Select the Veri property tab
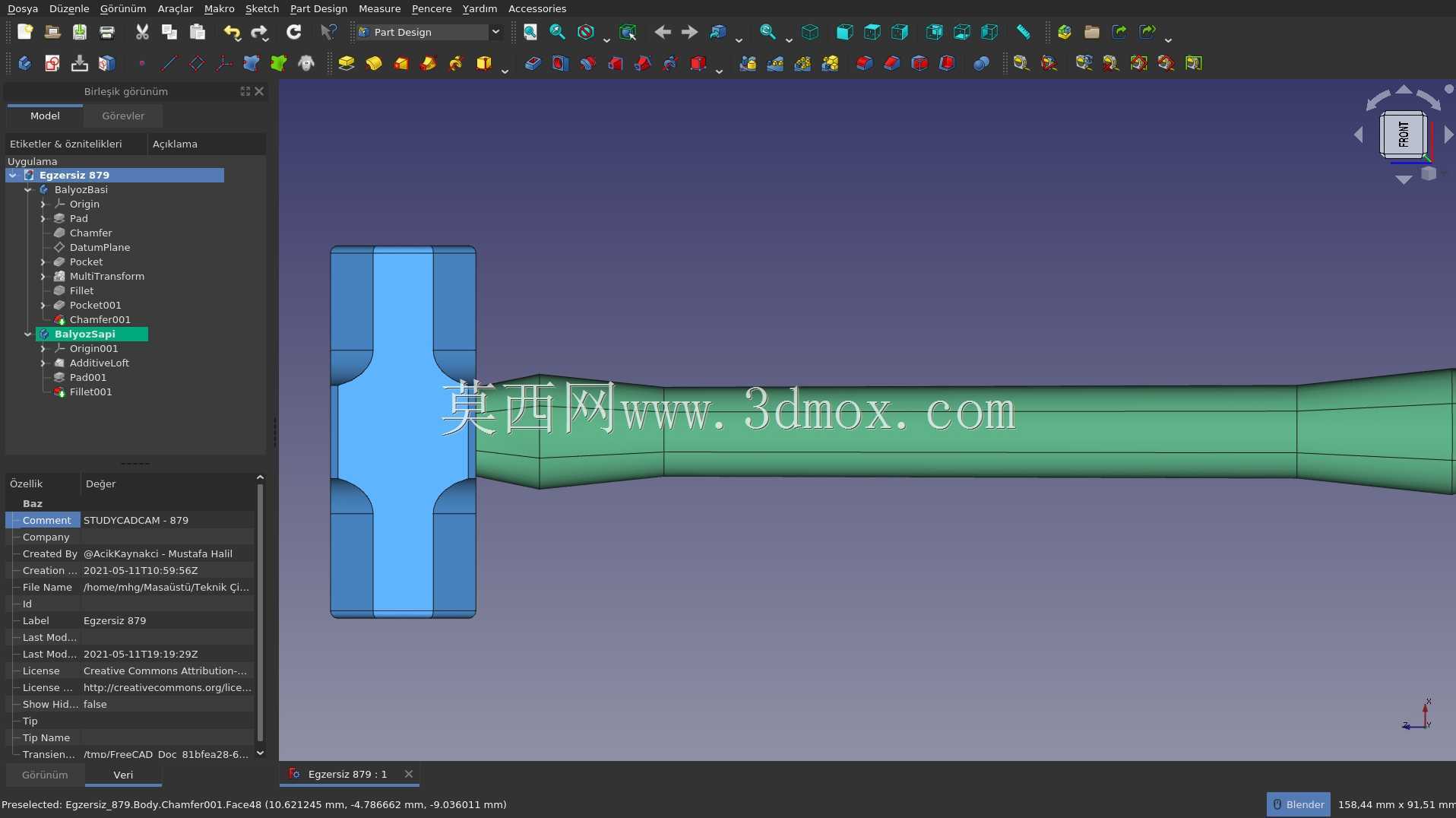Screen dimensions: 1456x818 pos(123,775)
